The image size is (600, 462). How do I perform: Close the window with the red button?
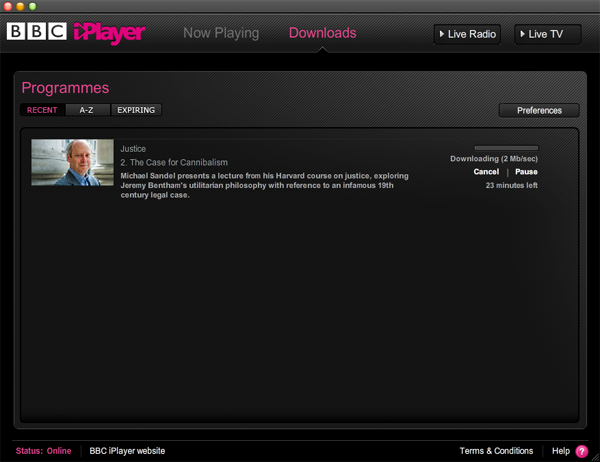point(8,6)
